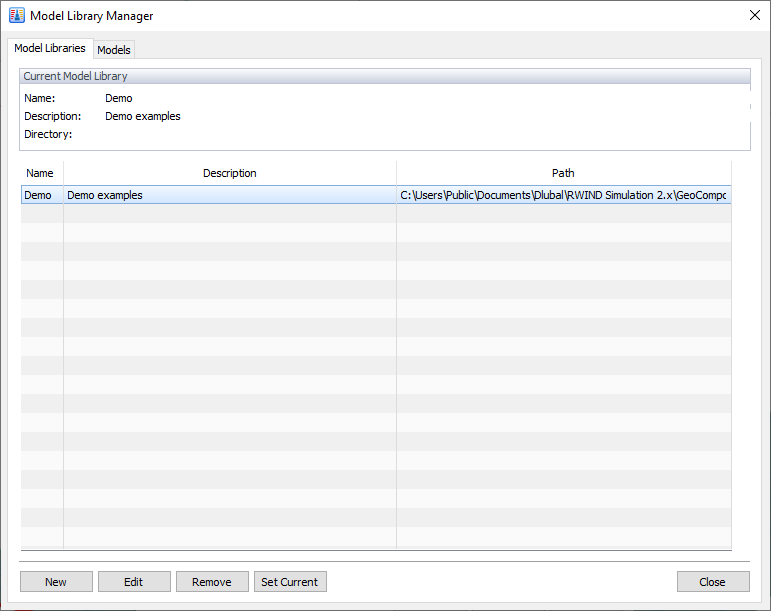Sort by the Name column header
The height and width of the screenshot is (611, 771).
click(42, 173)
